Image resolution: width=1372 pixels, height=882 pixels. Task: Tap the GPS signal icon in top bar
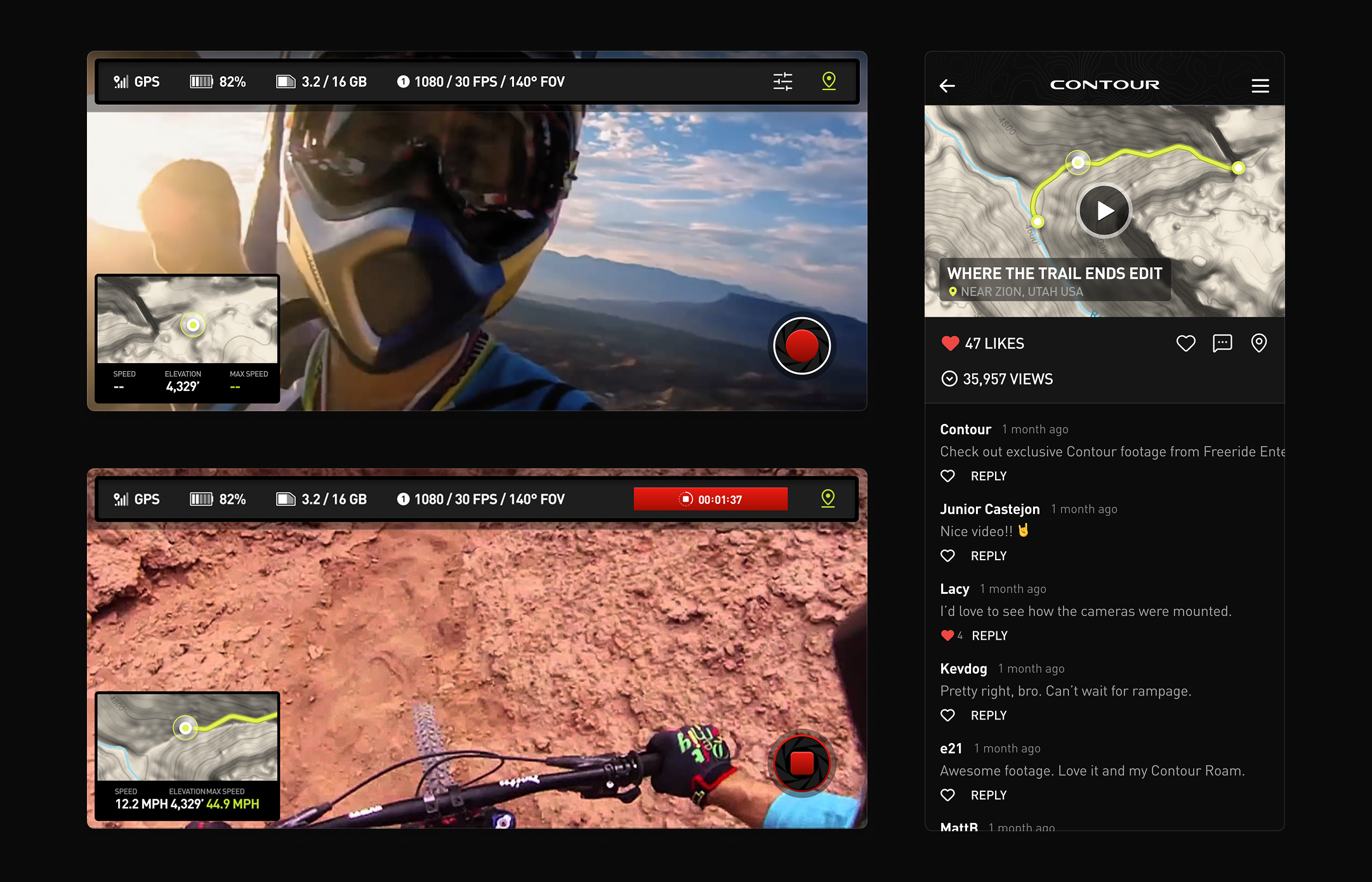(121, 82)
